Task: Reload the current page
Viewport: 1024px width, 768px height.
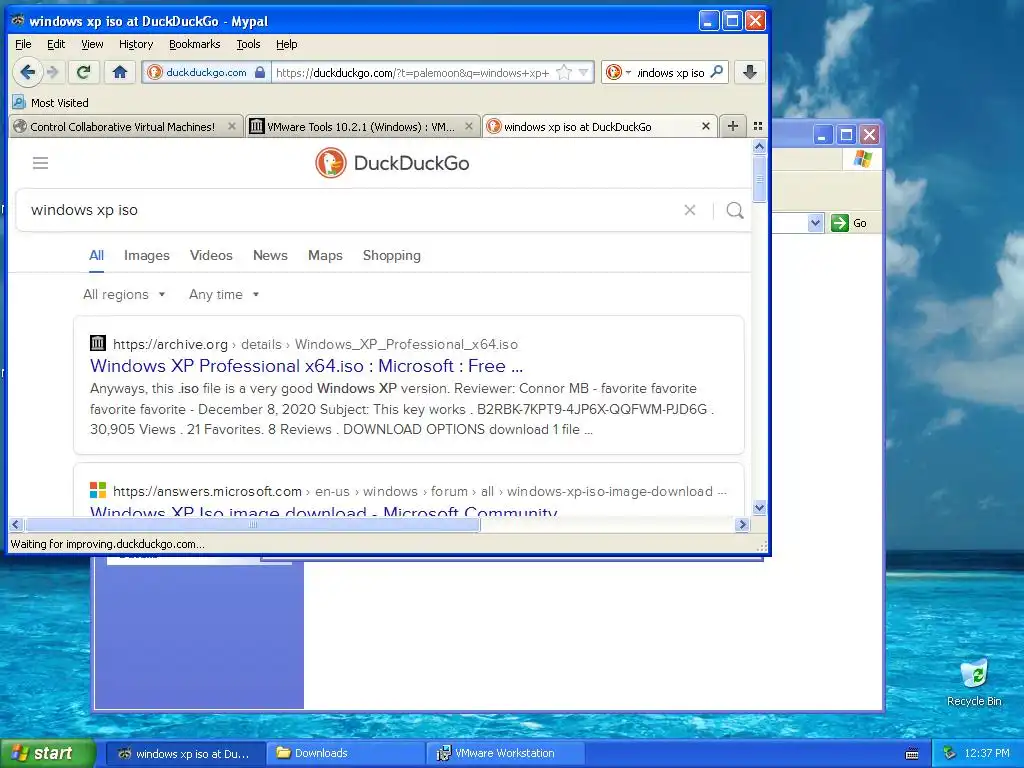Action: pos(84,72)
